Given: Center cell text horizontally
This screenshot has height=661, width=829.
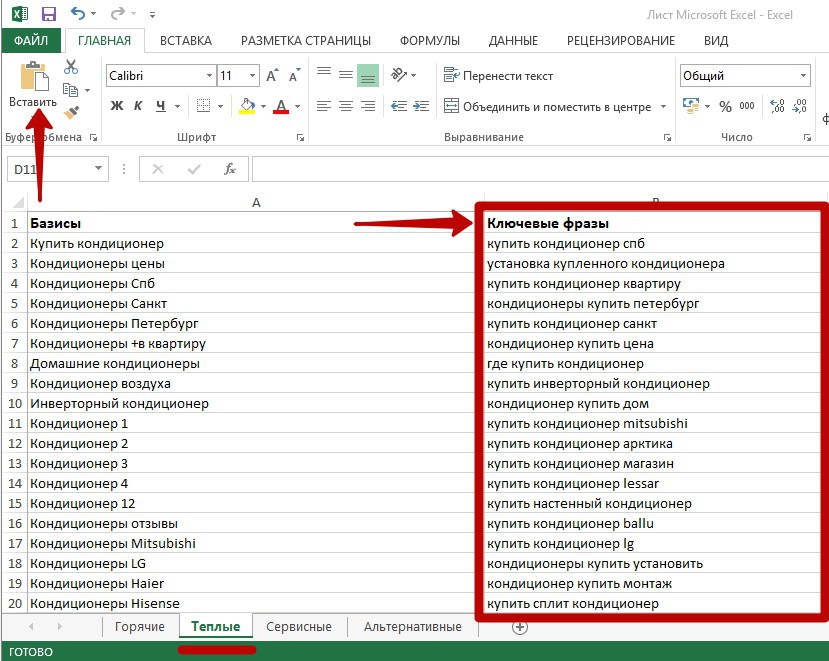Looking at the screenshot, I should coord(346,106).
